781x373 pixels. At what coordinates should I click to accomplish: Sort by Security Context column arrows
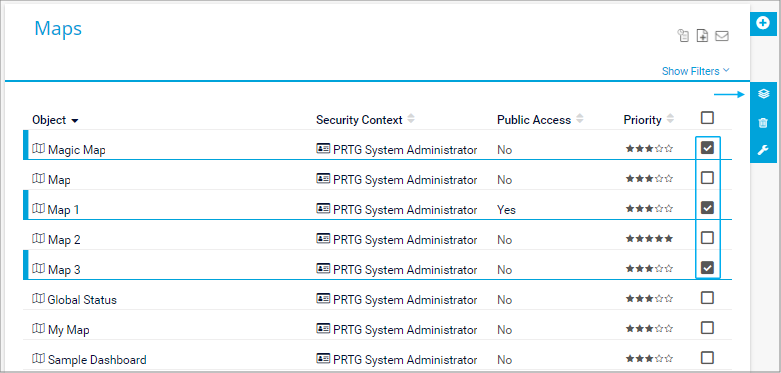coord(410,119)
